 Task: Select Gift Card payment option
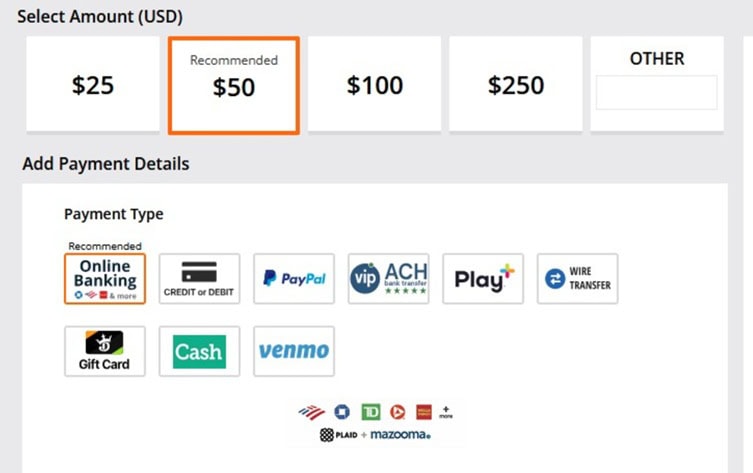click(x=105, y=351)
